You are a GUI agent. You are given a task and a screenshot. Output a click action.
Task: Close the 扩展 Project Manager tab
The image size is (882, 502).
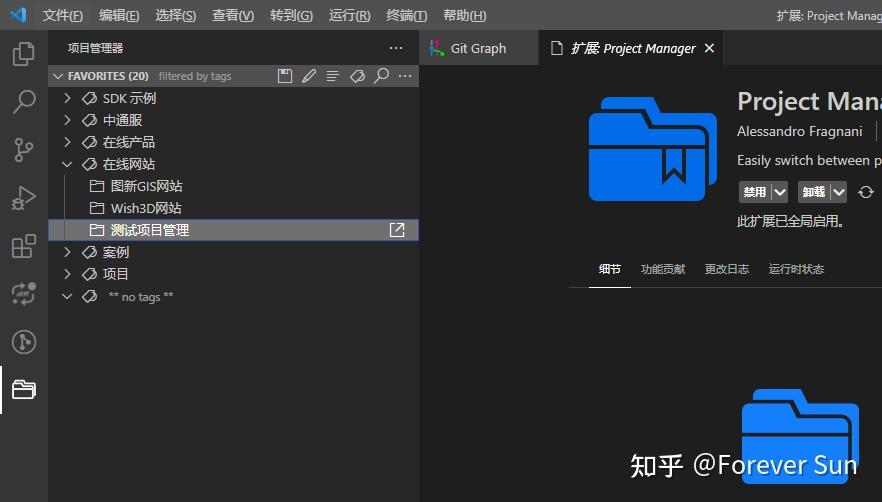[x=709, y=48]
